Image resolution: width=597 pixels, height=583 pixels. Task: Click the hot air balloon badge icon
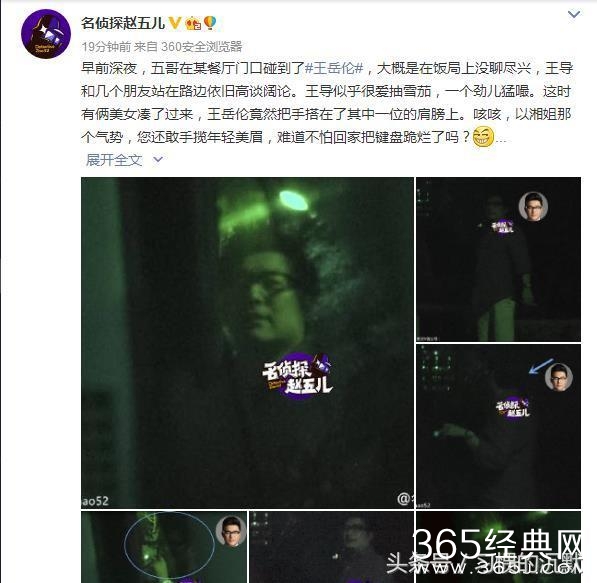[x=210, y=23]
